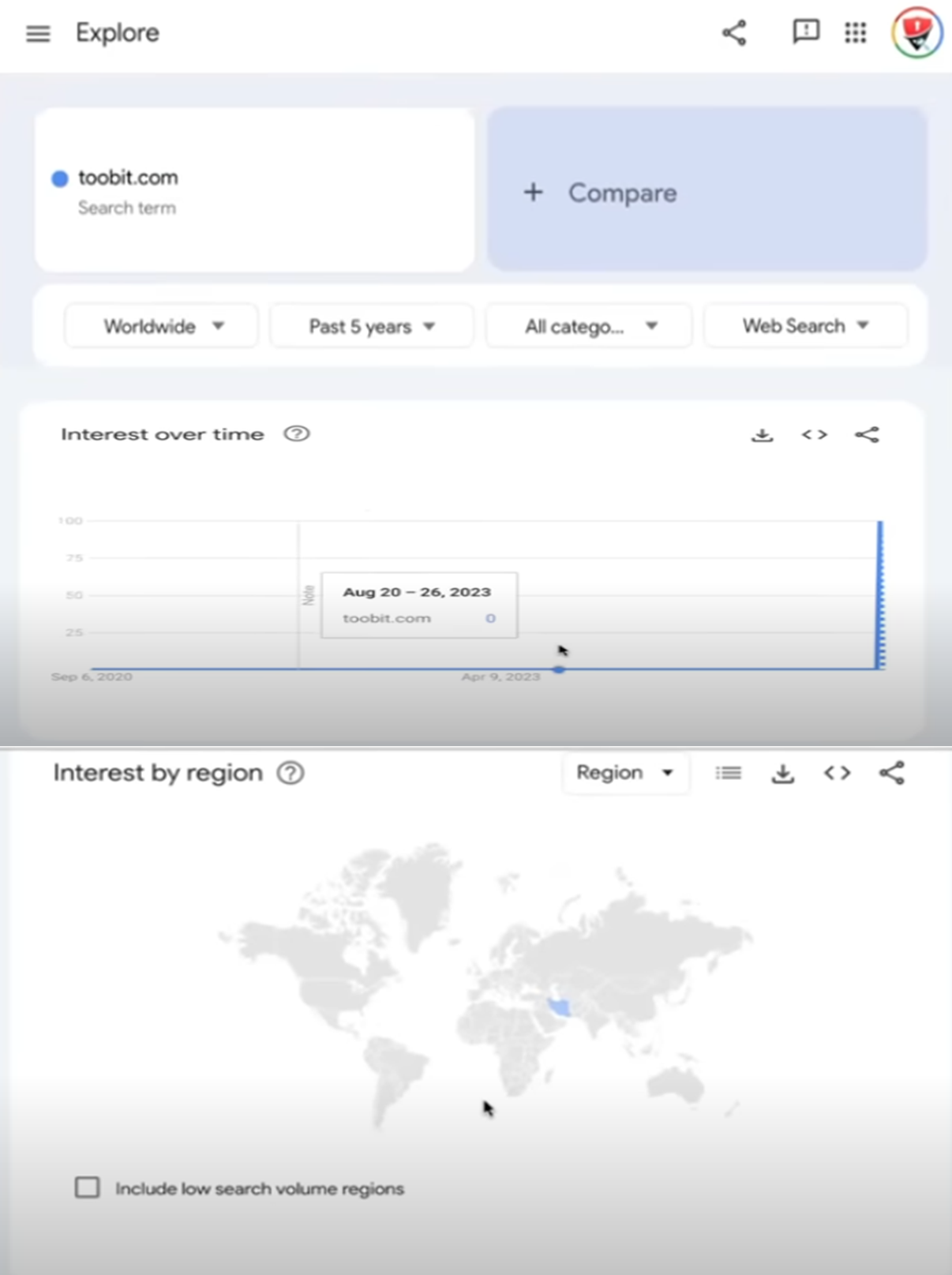
Task: Embed the Interest over time chart
Action: tap(815, 434)
